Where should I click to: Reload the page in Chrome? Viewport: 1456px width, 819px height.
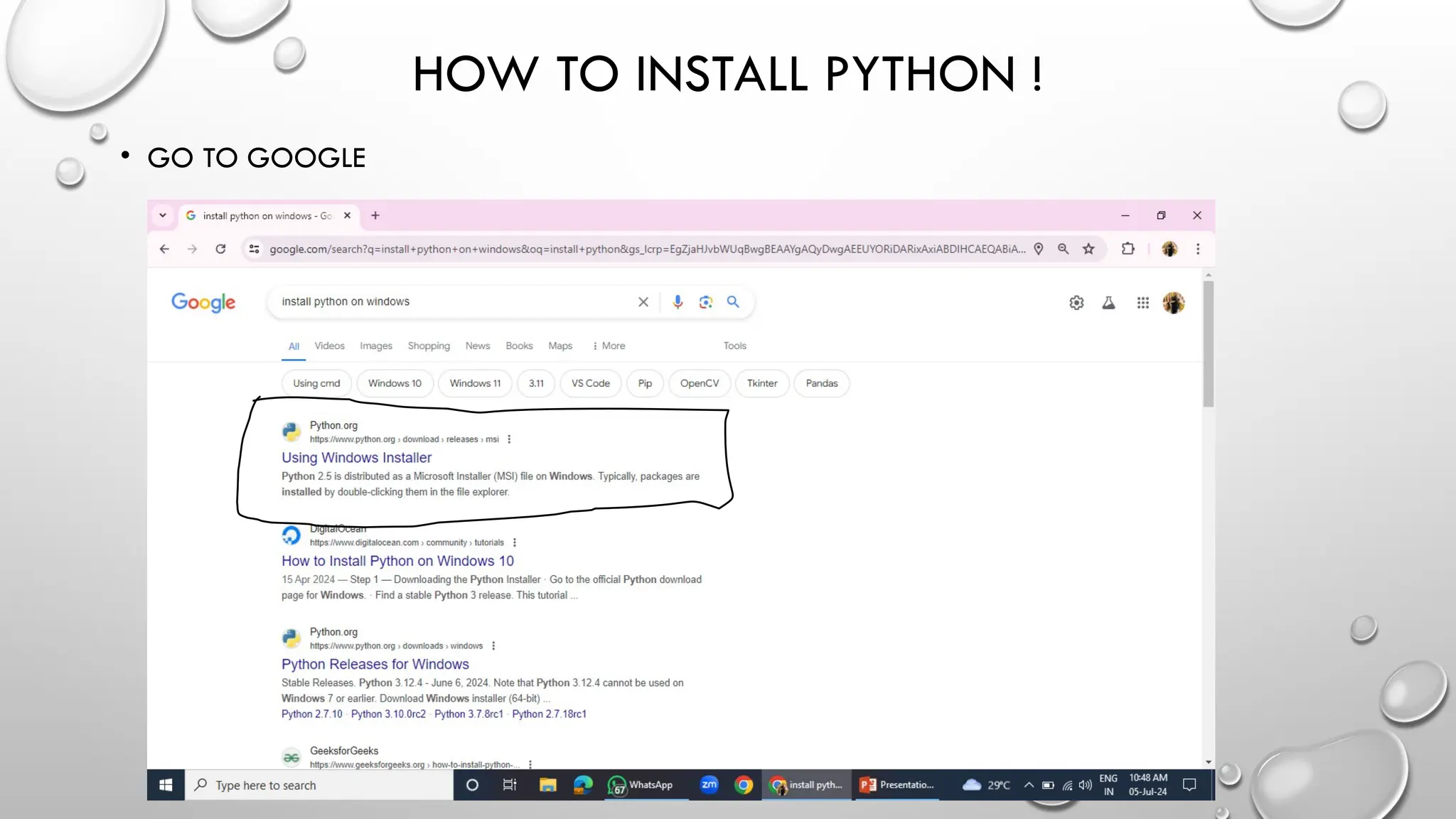tap(221, 249)
